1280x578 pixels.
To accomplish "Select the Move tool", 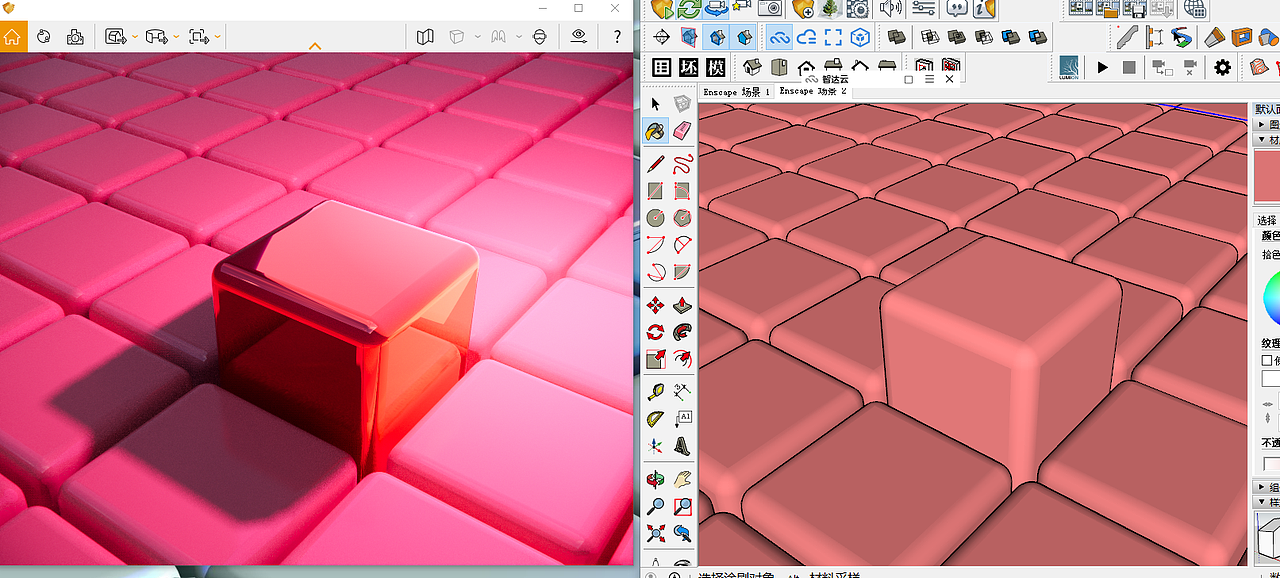I will point(656,305).
